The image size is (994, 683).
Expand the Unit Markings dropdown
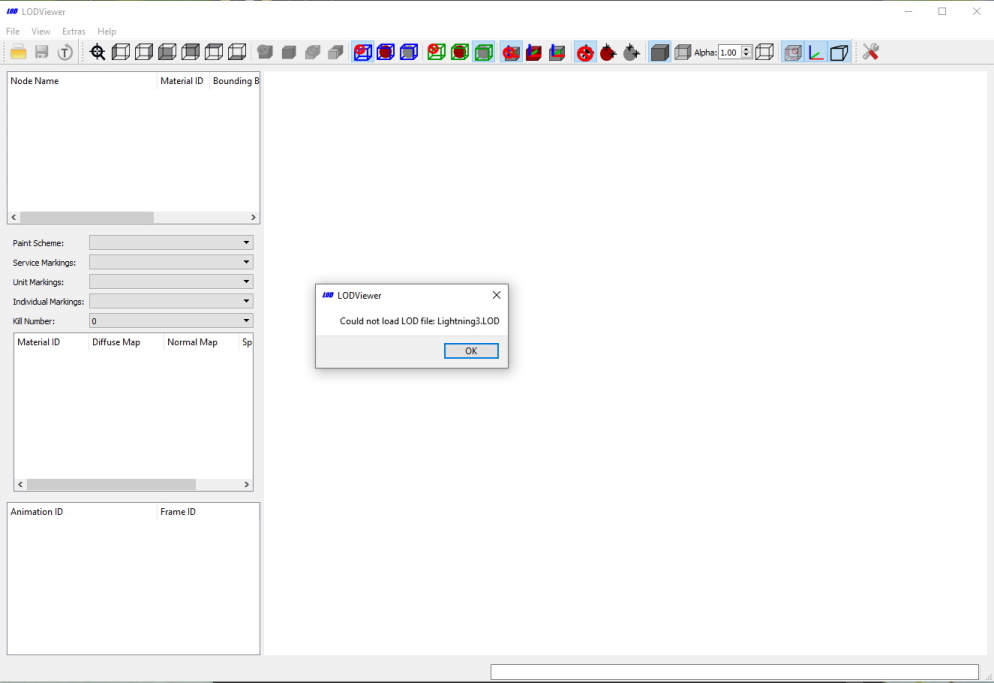tap(171, 282)
